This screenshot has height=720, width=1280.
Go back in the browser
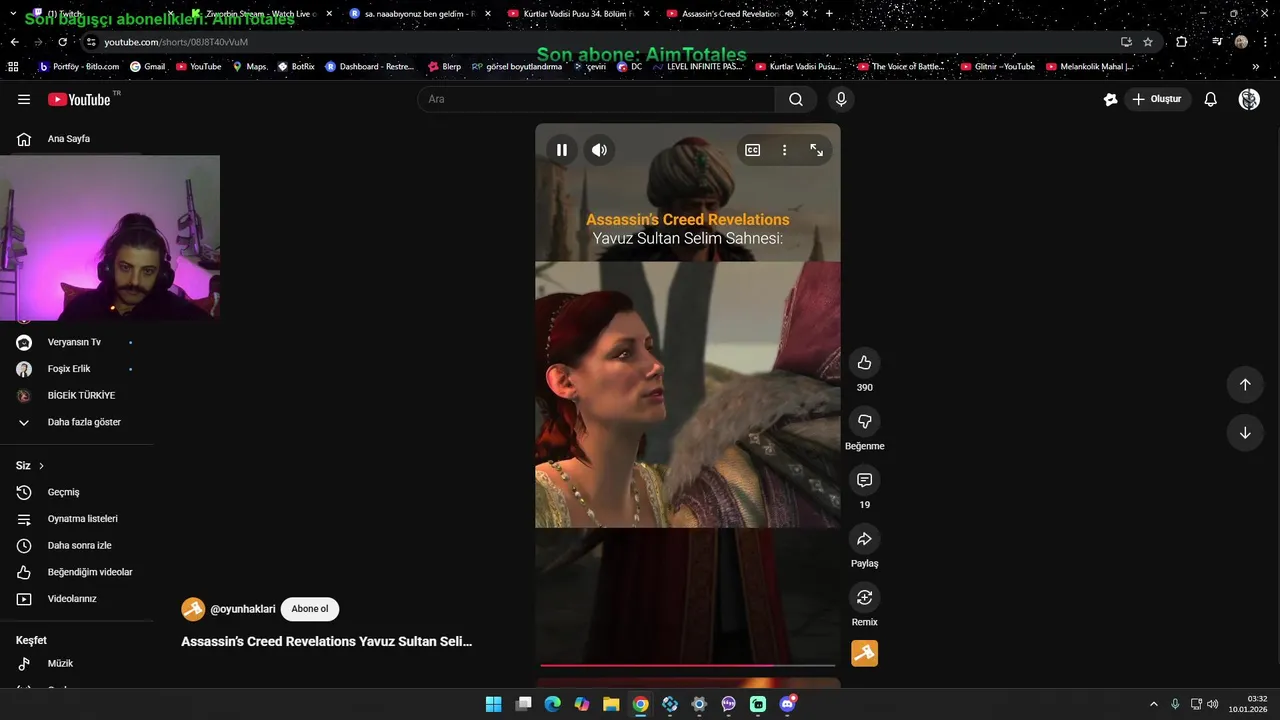click(x=14, y=42)
